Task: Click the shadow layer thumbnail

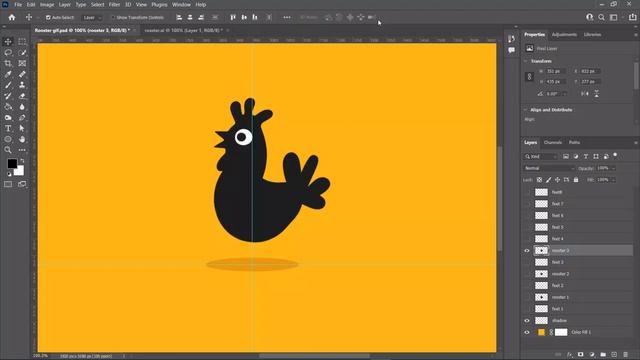Action: click(541, 321)
